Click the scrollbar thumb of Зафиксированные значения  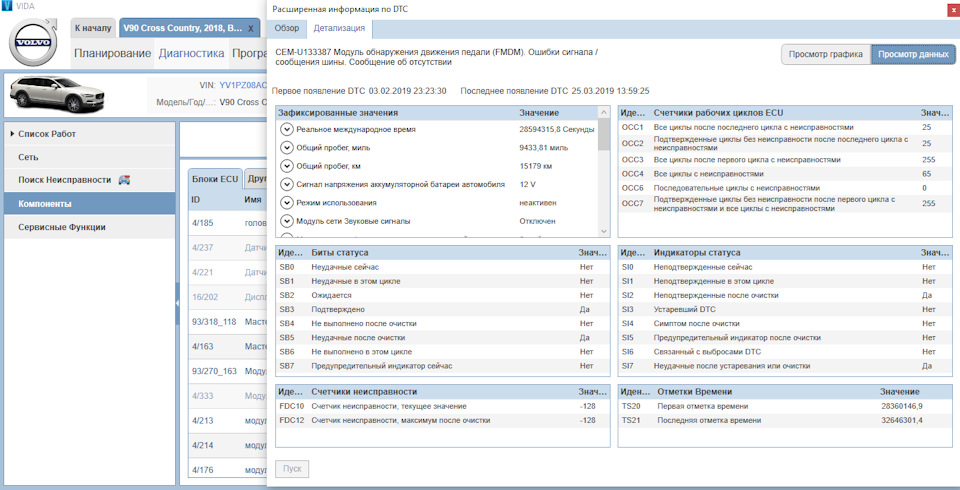(604, 135)
